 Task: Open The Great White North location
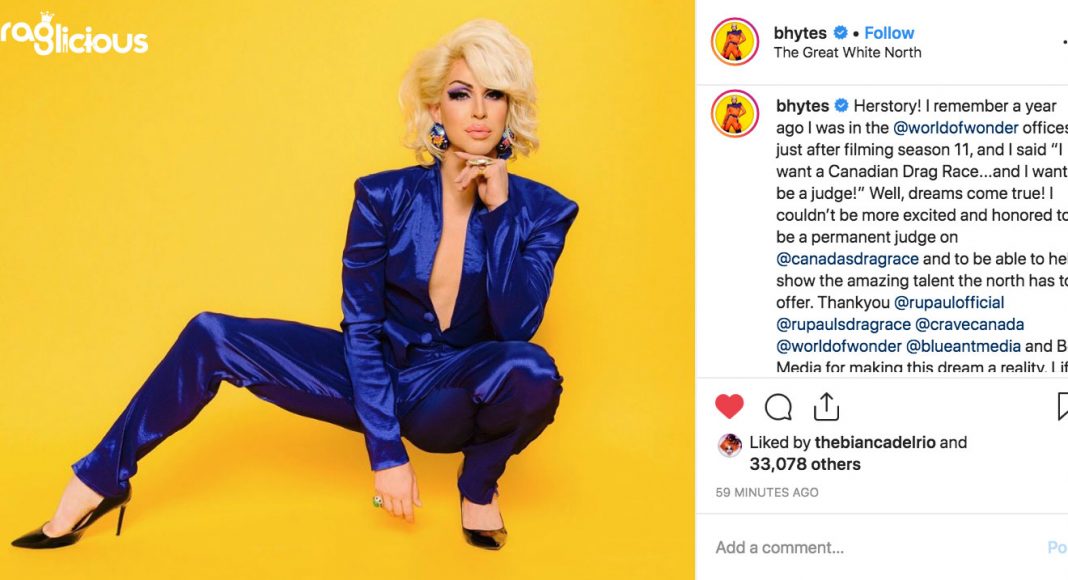point(847,52)
